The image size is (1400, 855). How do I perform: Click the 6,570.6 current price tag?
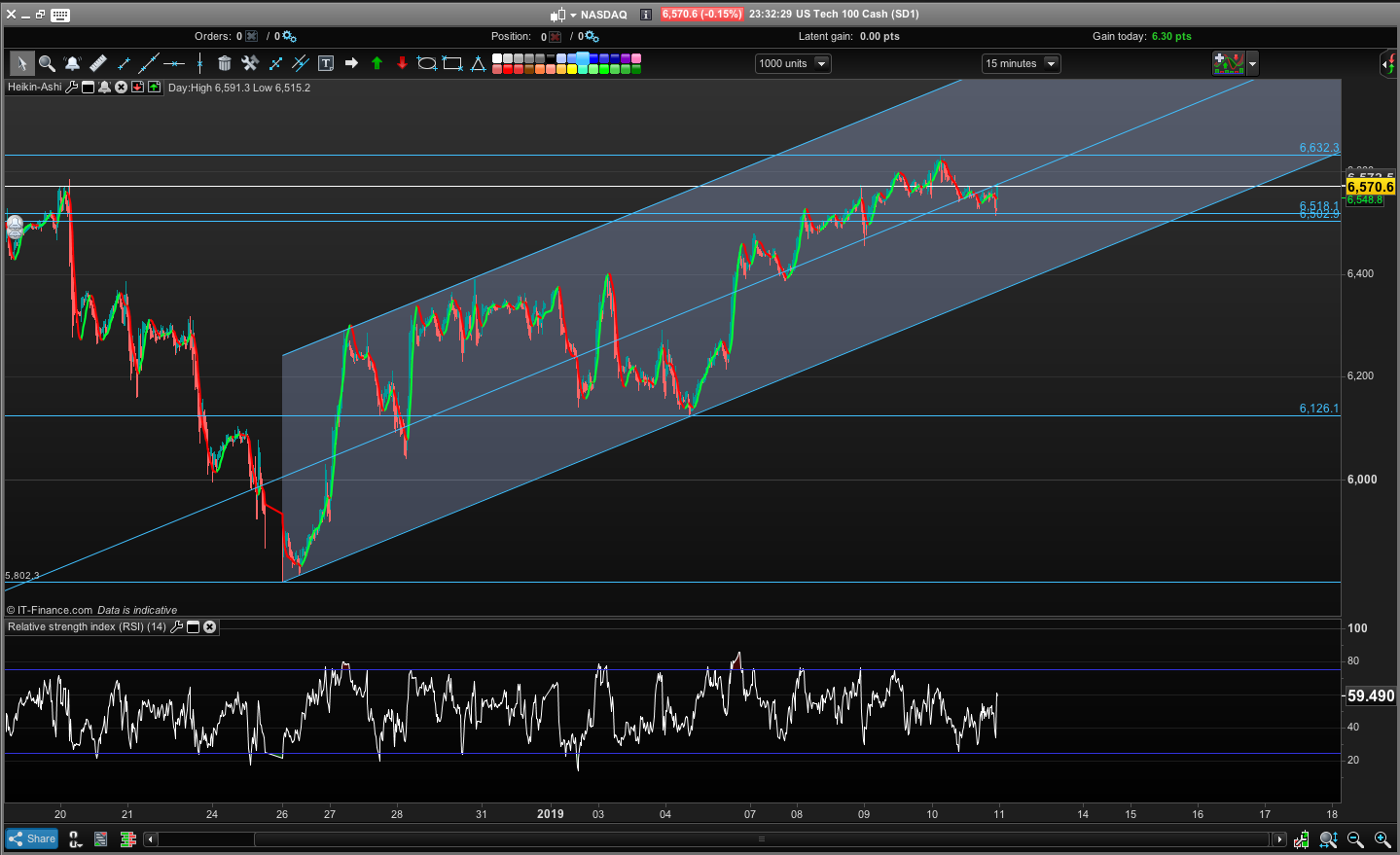pyautogui.click(x=1370, y=187)
